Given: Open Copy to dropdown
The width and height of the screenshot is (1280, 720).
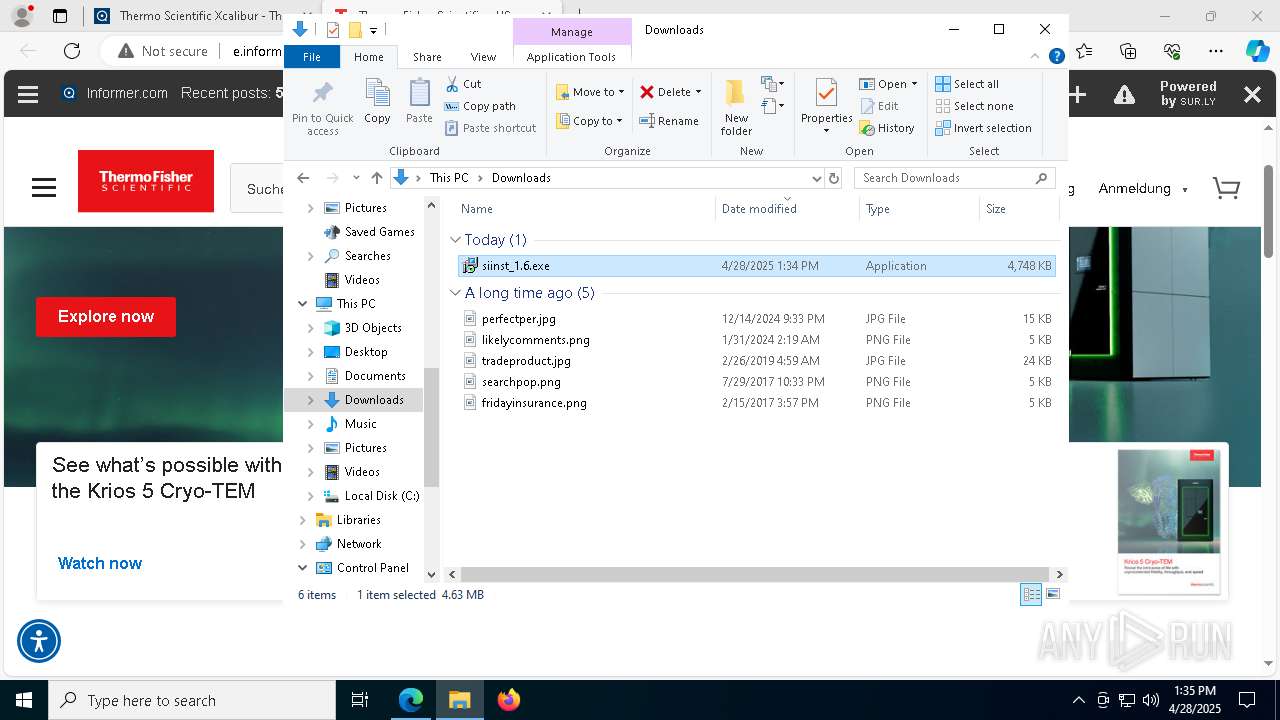Looking at the screenshot, I should [590, 121].
